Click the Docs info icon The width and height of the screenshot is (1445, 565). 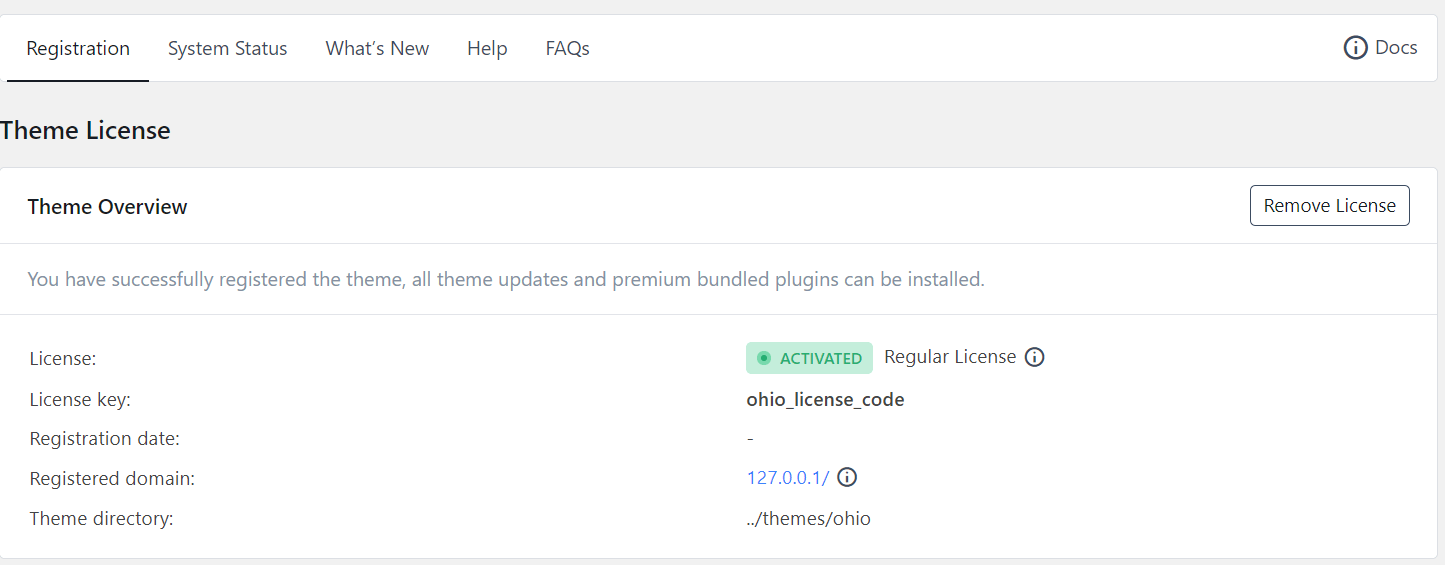(x=1355, y=48)
